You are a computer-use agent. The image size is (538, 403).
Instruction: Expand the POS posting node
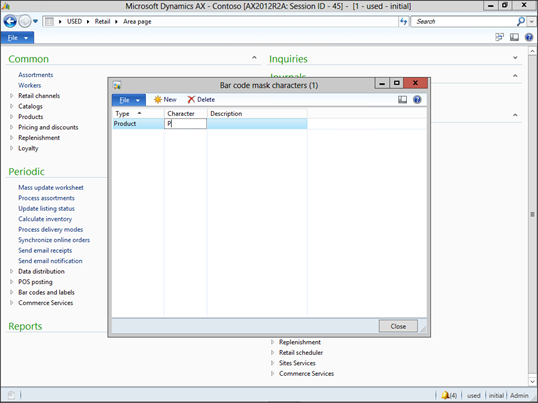12,282
